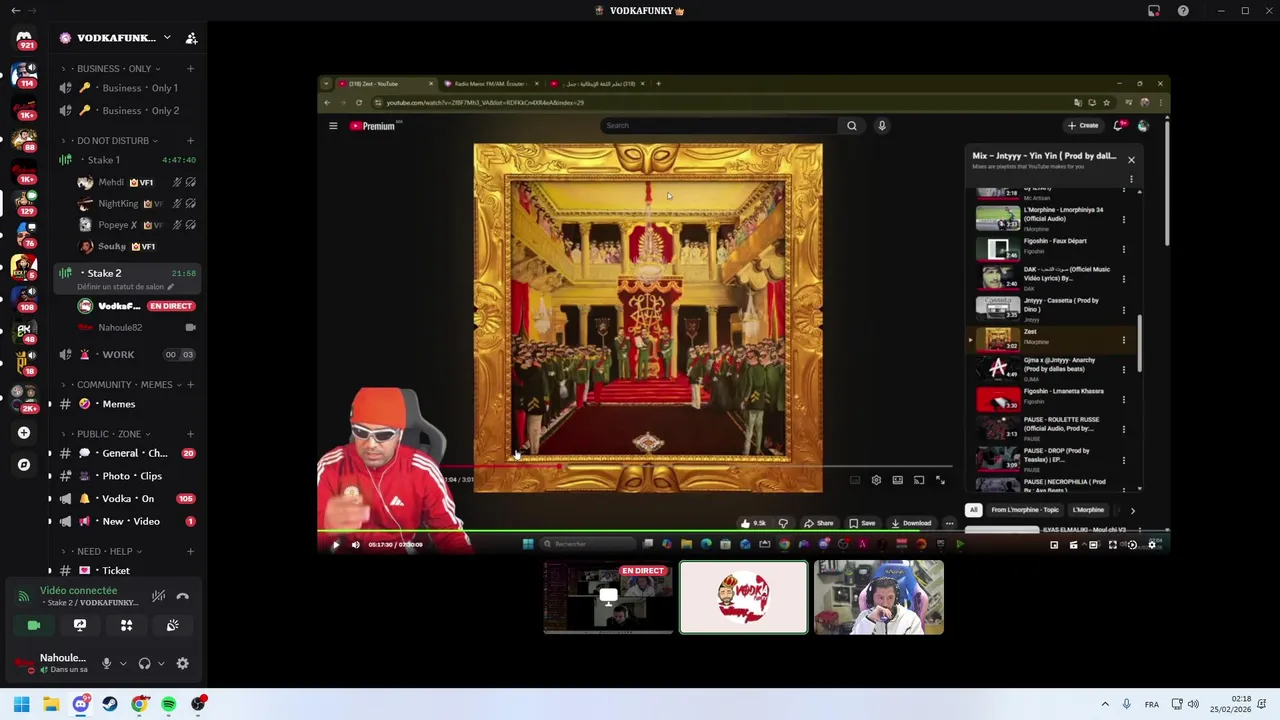Screen dimensions: 1280x720
Task: Click the Add a Server plus icon
Action: coord(24,433)
